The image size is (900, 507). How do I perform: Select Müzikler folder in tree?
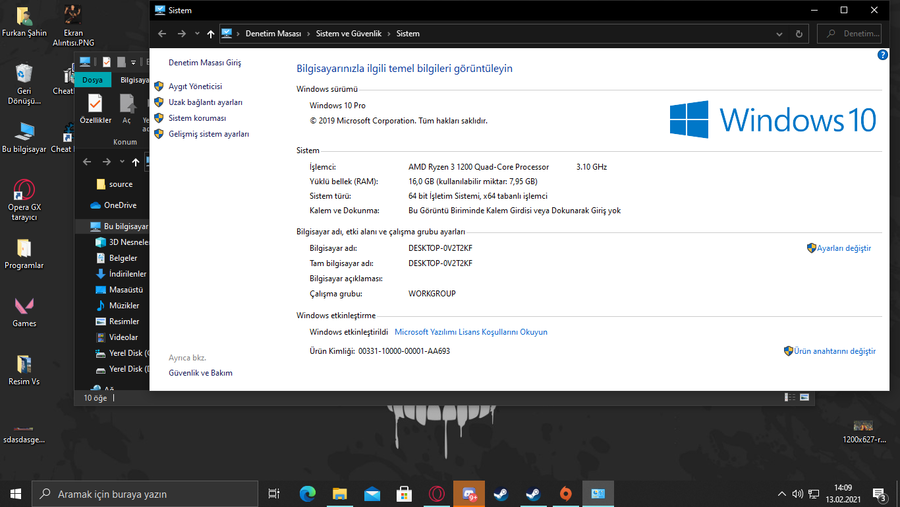[118, 305]
